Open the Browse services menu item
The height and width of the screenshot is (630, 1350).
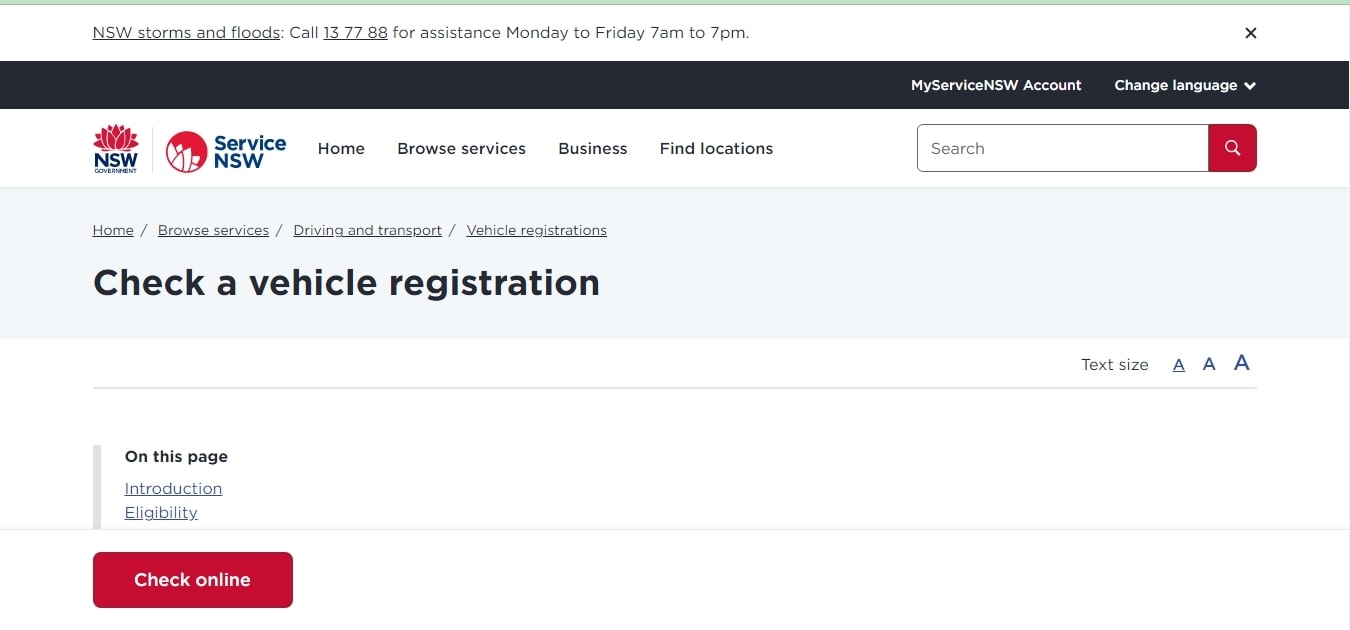pyautogui.click(x=461, y=148)
